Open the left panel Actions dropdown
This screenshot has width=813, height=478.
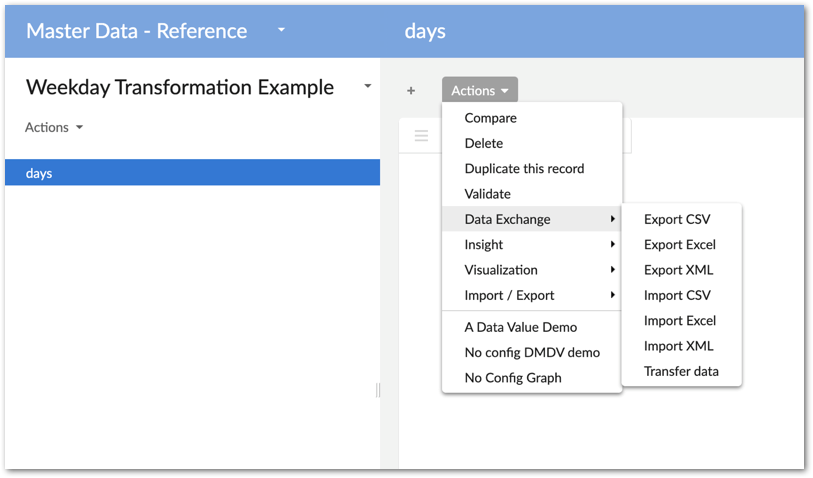click(54, 127)
